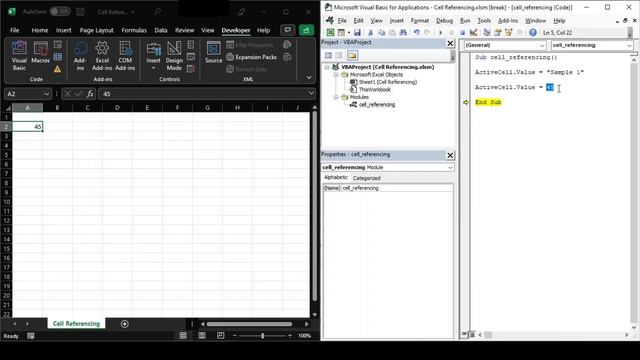The image size is (640, 360).
Task: Open the Comments button in Excel
Action: (x=288, y=30)
